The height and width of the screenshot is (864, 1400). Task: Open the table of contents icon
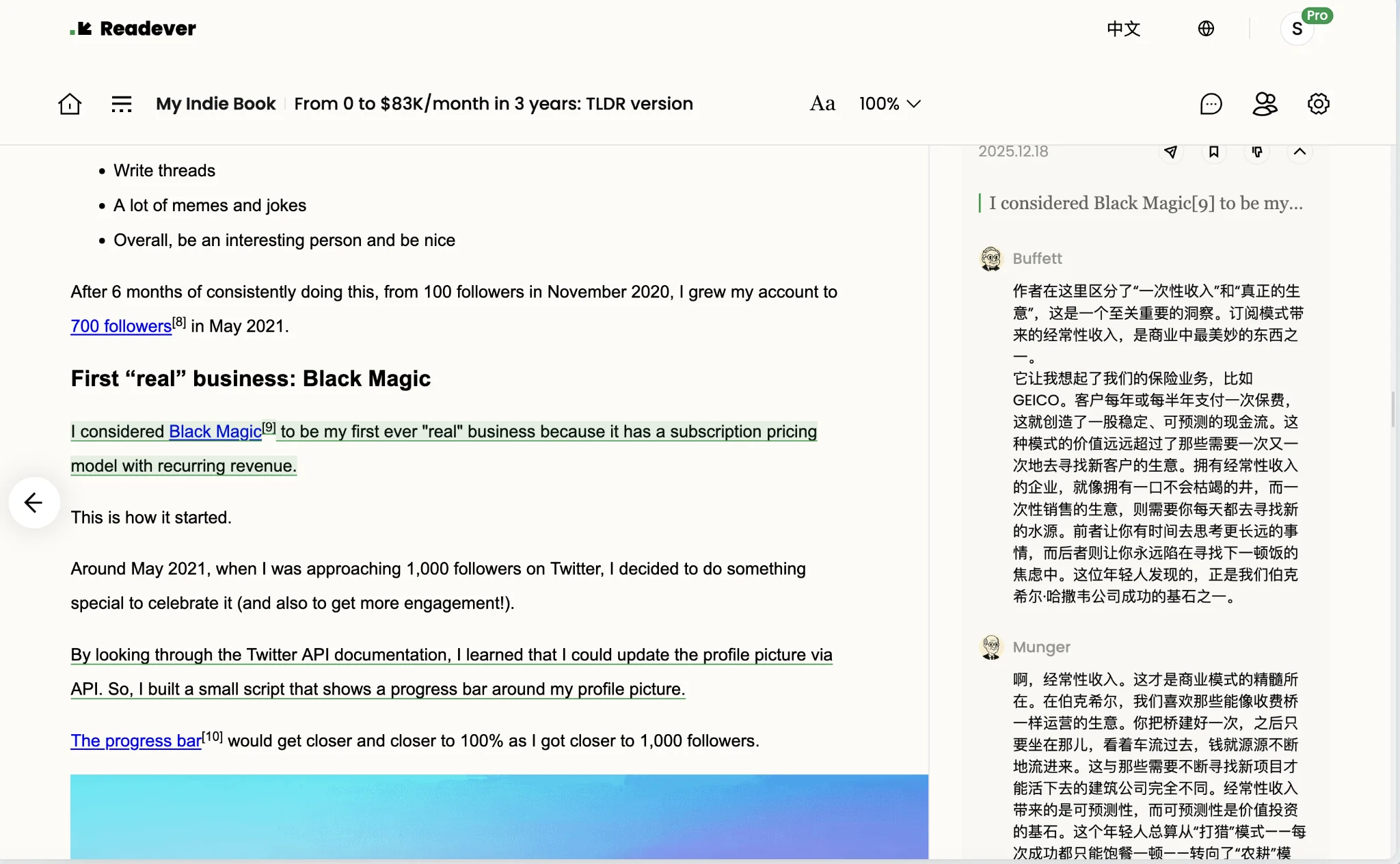[x=122, y=104]
